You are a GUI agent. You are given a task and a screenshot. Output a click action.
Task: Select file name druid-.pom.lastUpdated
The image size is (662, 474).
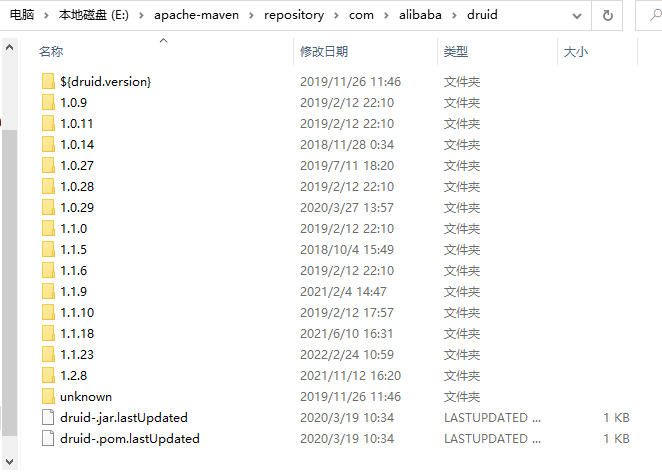(x=130, y=439)
